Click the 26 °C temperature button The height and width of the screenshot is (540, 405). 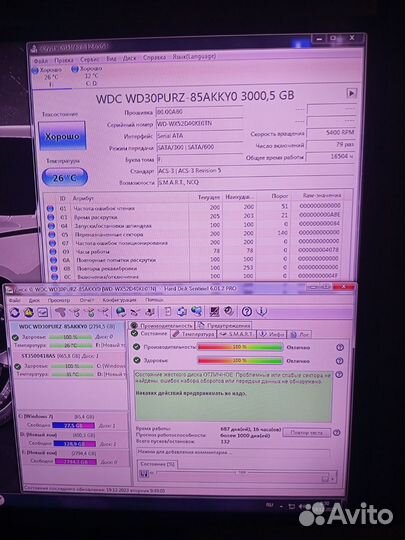coord(65,178)
